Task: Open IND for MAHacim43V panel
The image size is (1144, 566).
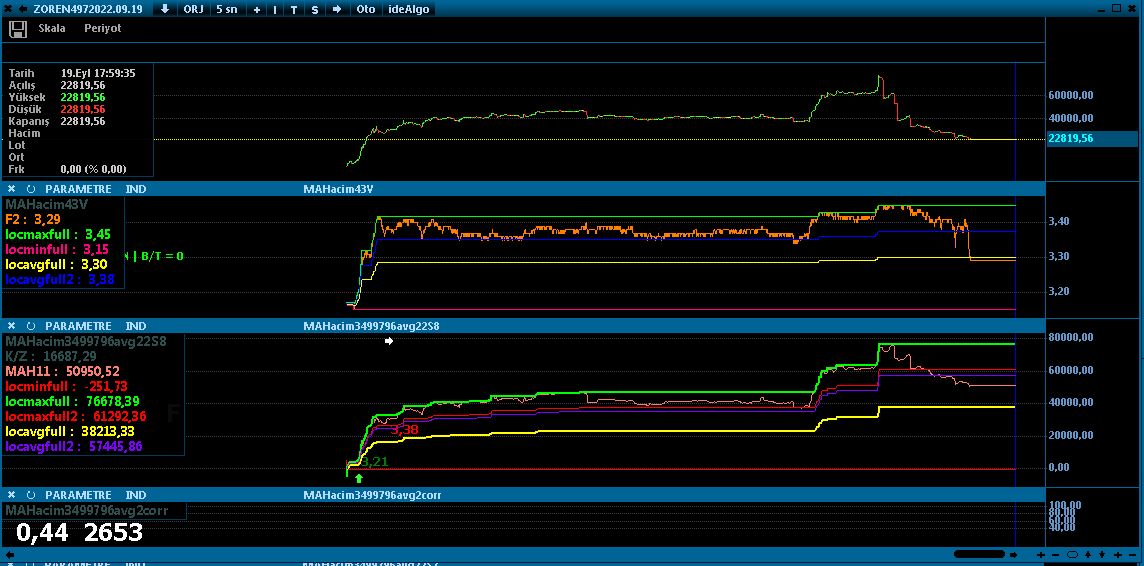Action: (136, 189)
